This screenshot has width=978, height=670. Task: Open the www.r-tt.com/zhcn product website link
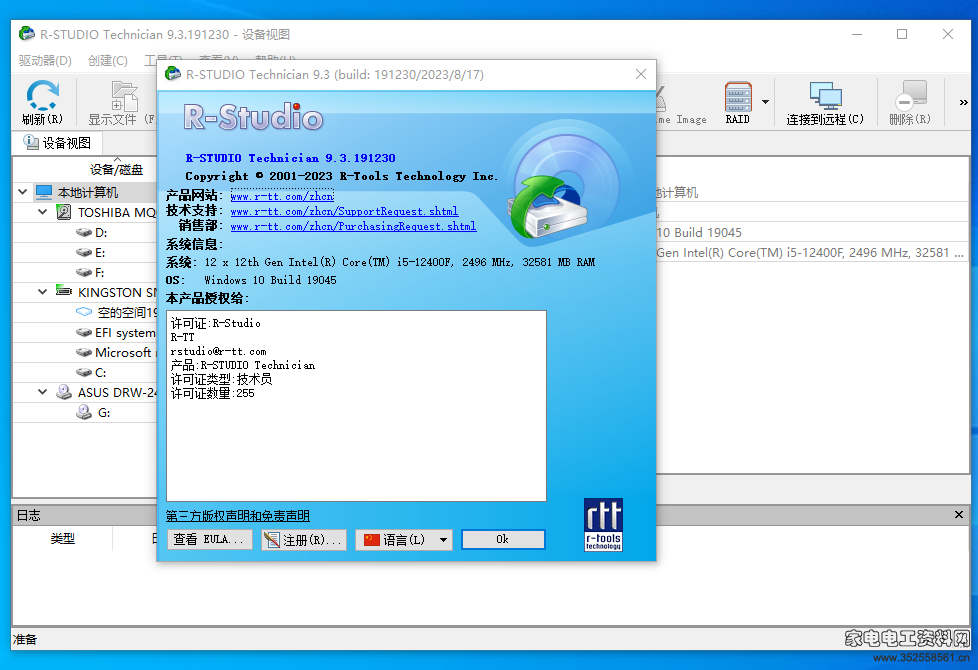click(x=282, y=197)
